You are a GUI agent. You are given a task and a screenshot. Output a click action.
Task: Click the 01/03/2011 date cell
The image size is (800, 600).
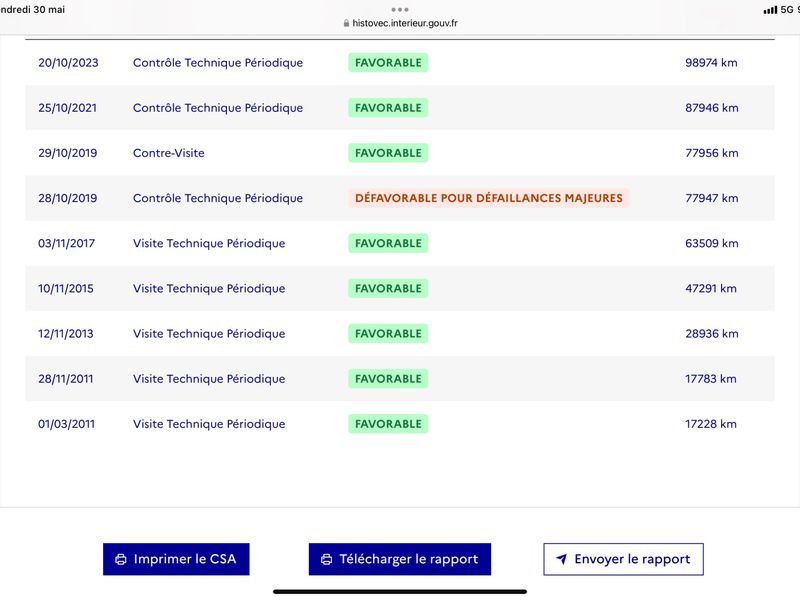point(66,424)
